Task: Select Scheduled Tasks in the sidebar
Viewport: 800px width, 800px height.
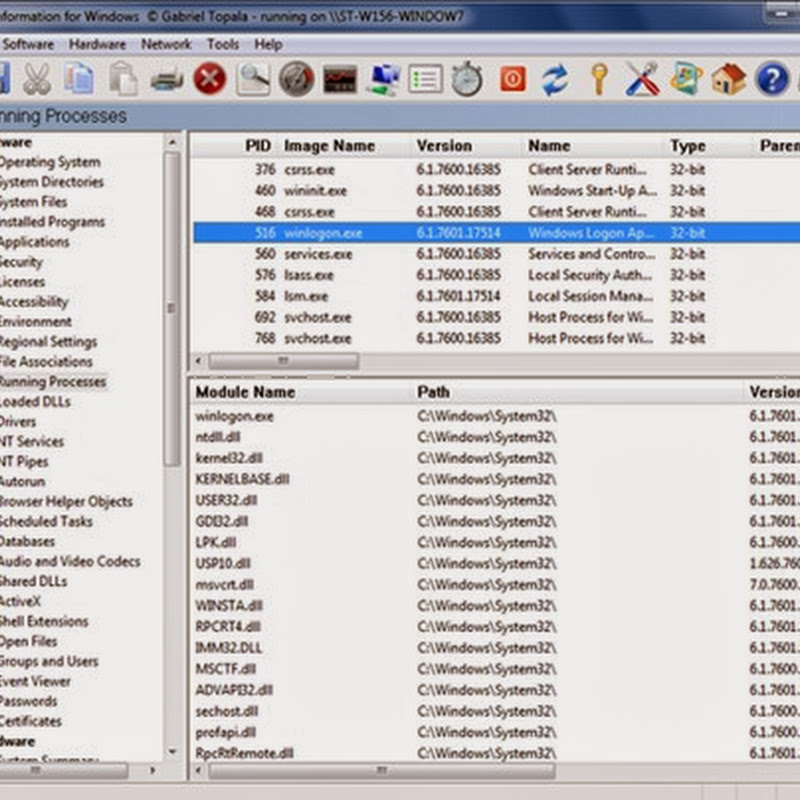Action: coord(45,521)
